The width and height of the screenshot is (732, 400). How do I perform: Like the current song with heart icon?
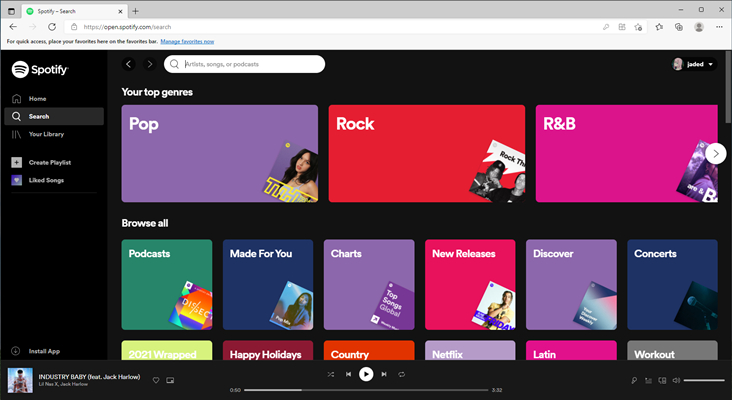pos(156,380)
